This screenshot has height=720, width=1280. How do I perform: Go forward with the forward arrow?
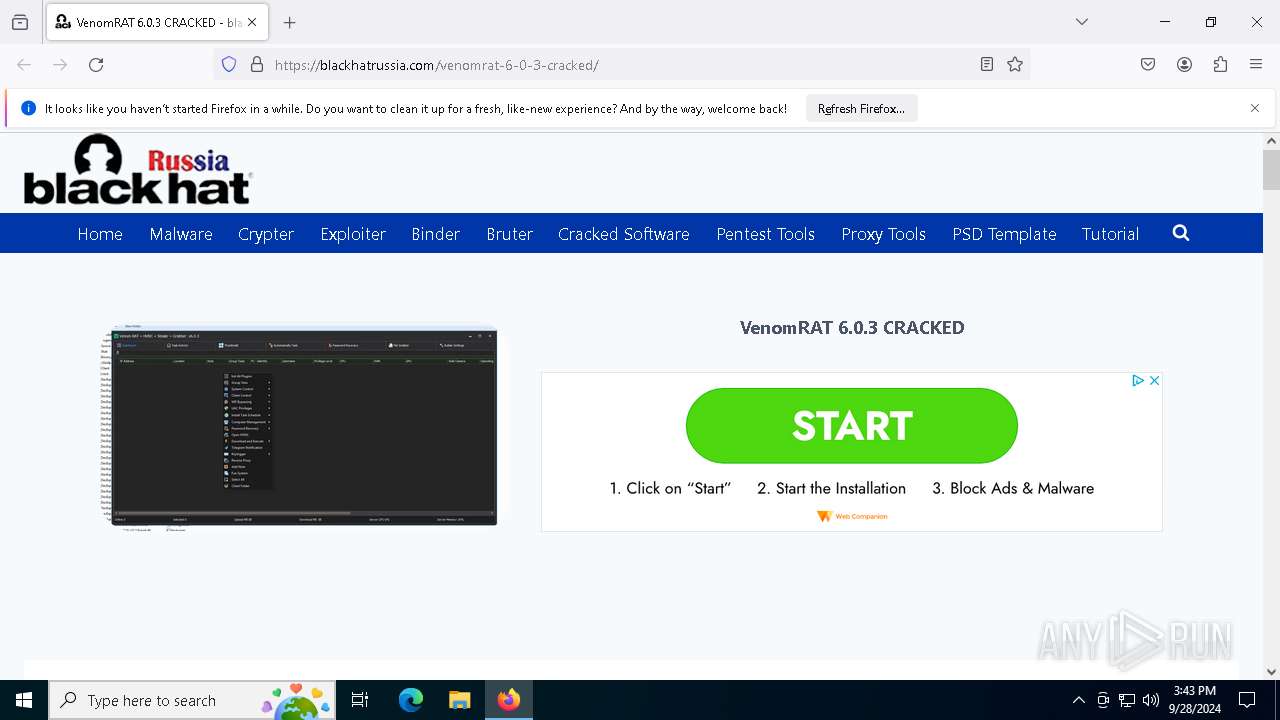click(60, 65)
